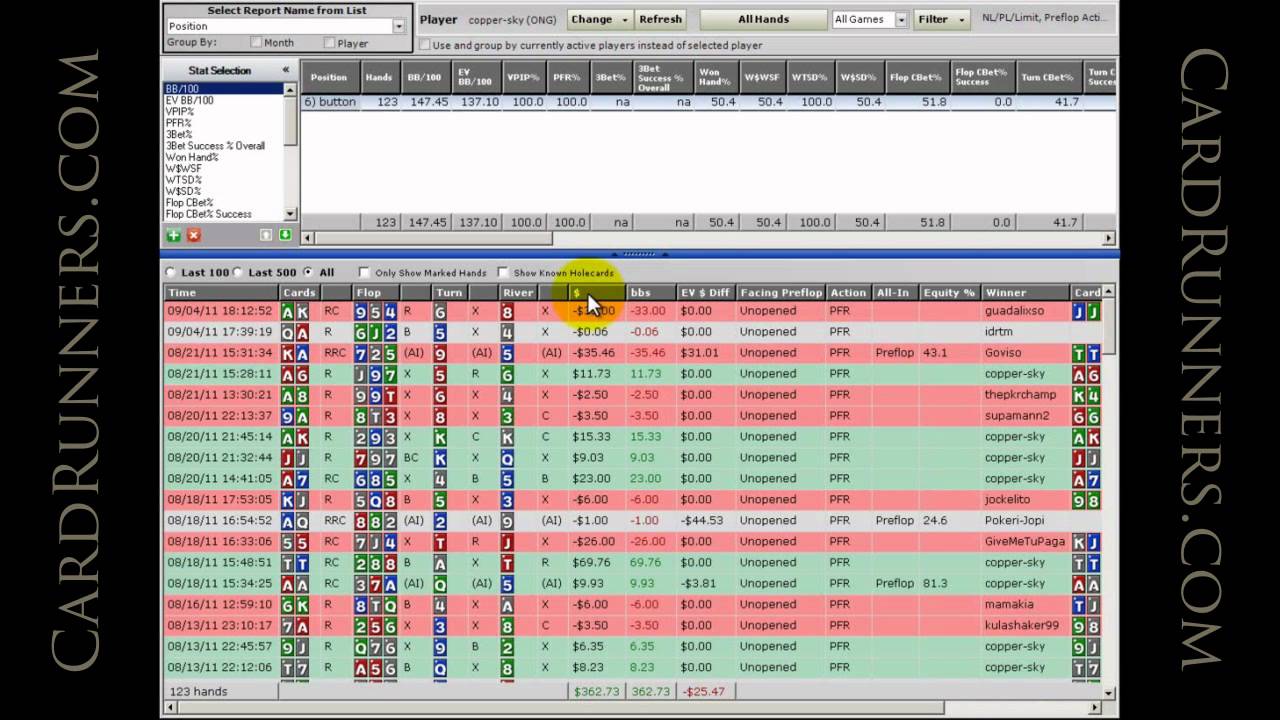Select the Last 100 radio button

tap(170, 272)
